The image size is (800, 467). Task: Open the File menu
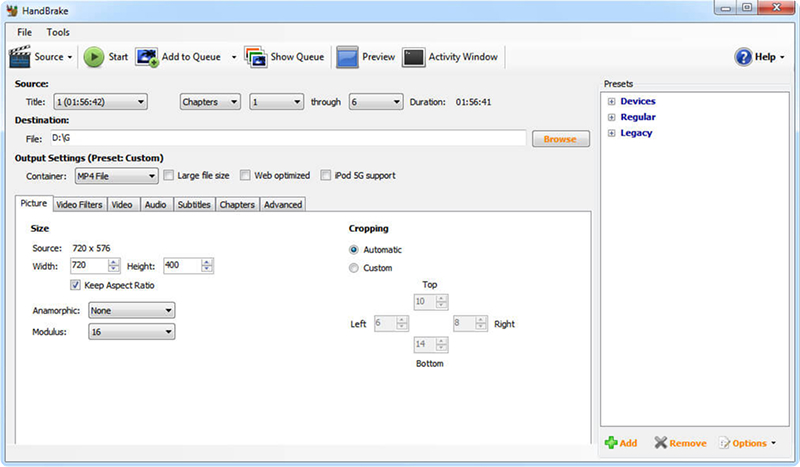click(24, 32)
